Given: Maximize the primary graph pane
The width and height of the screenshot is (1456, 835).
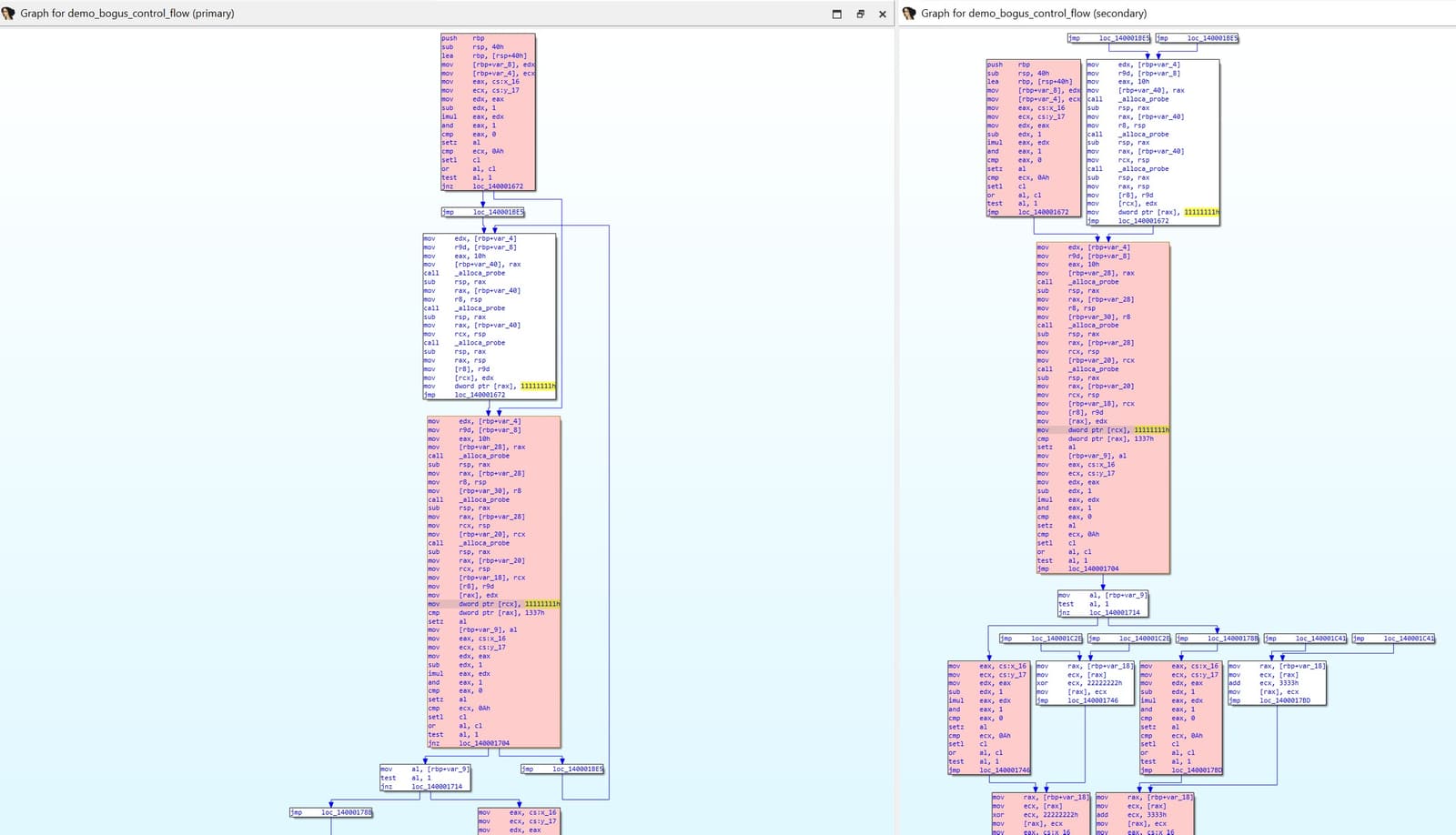Looking at the screenshot, I should coord(837,14).
